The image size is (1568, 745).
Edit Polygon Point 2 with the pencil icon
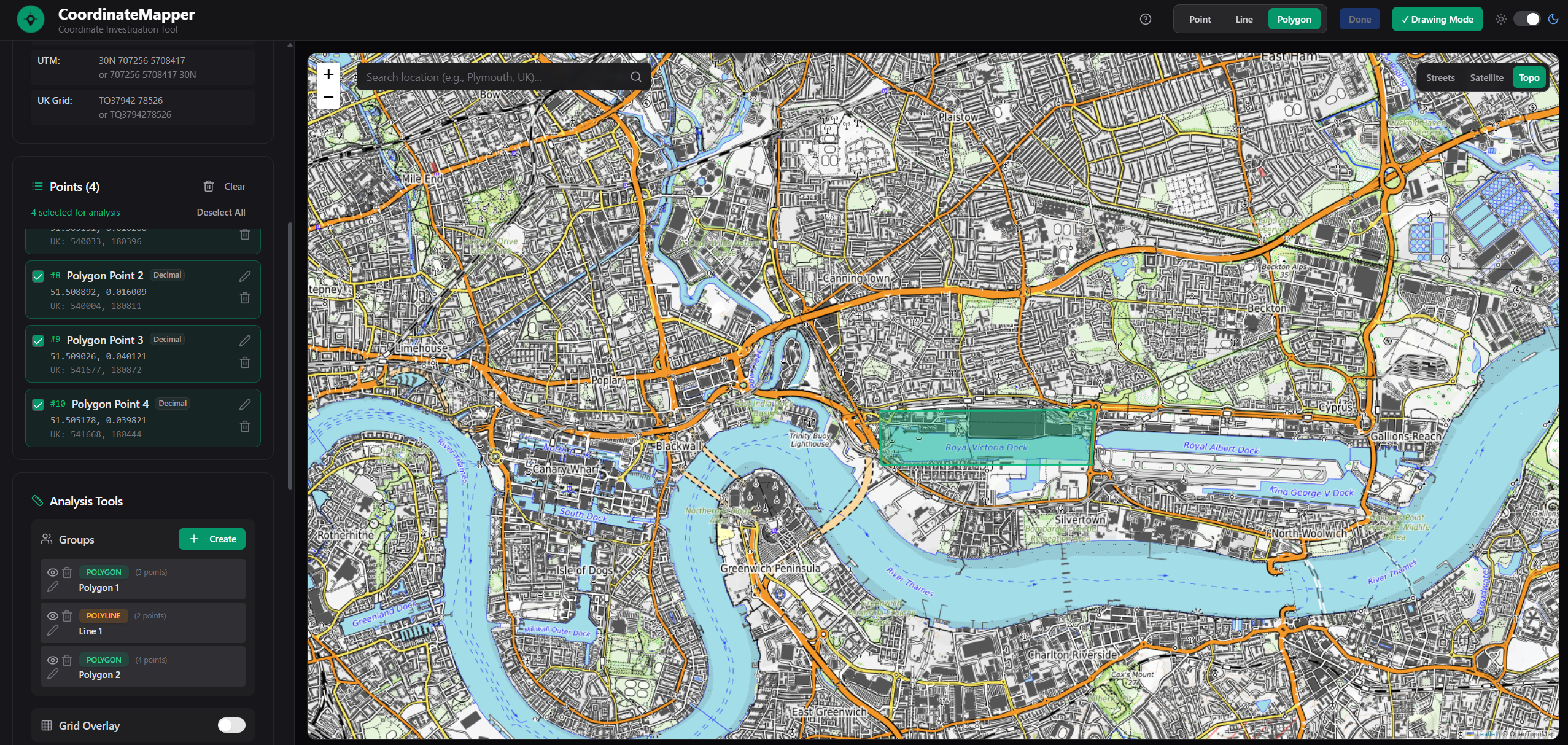(245, 276)
